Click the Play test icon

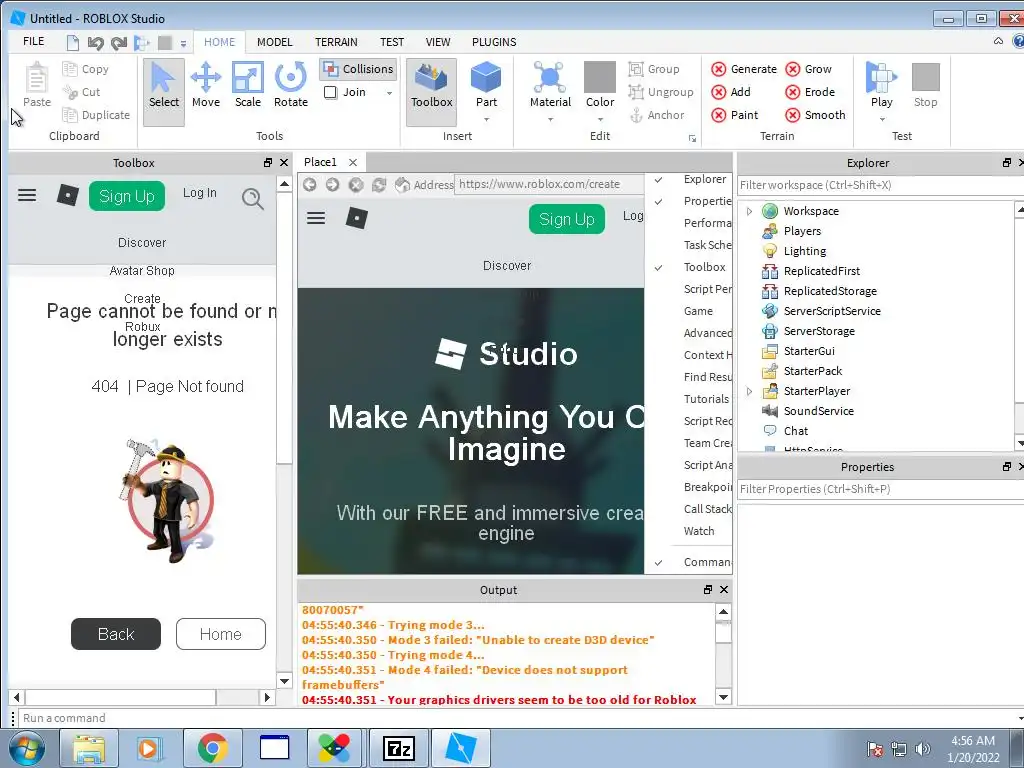click(881, 78)
